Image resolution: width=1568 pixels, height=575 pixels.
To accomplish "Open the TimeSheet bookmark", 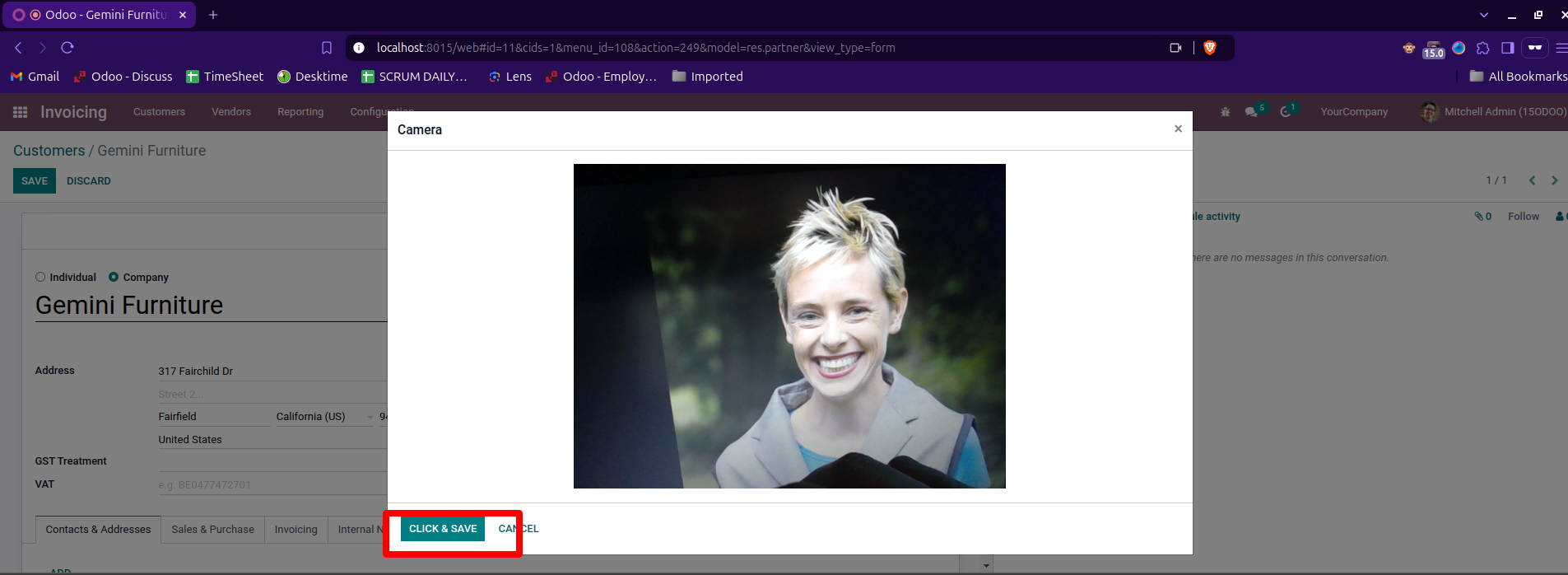I will (225, 77).
